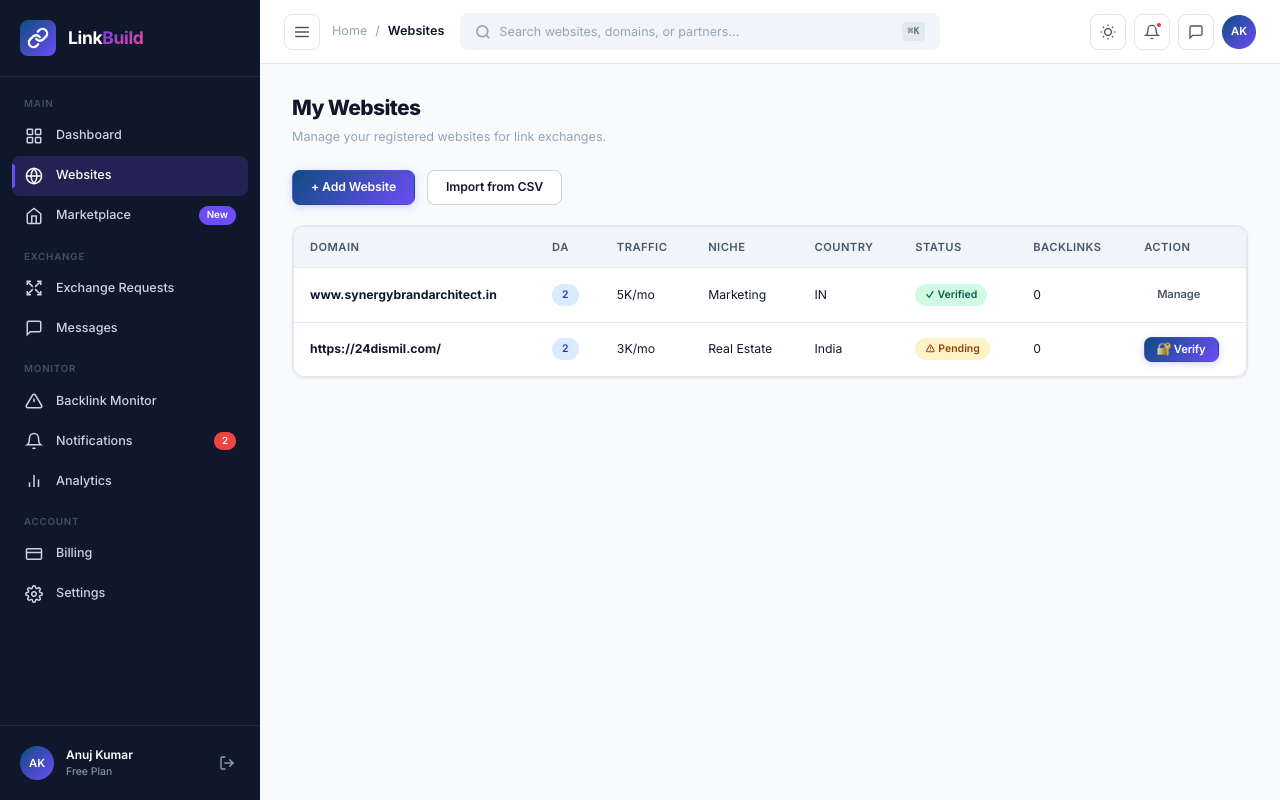Click the AK avatar in sidebar footer
The height and width of the screenshot is (800, 1280).
[x=37, y=763]
